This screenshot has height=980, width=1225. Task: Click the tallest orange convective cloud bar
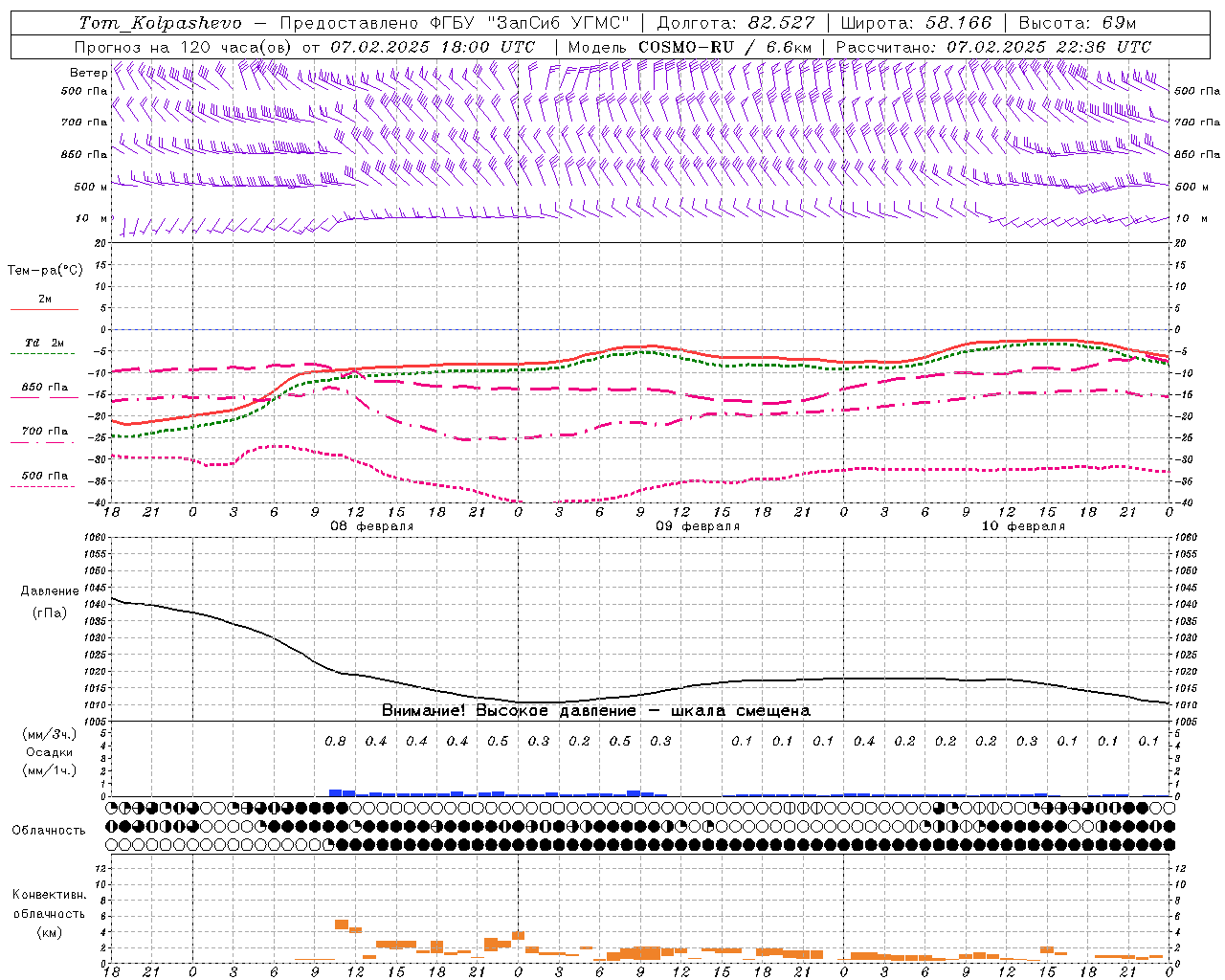(x=342, y=924)
